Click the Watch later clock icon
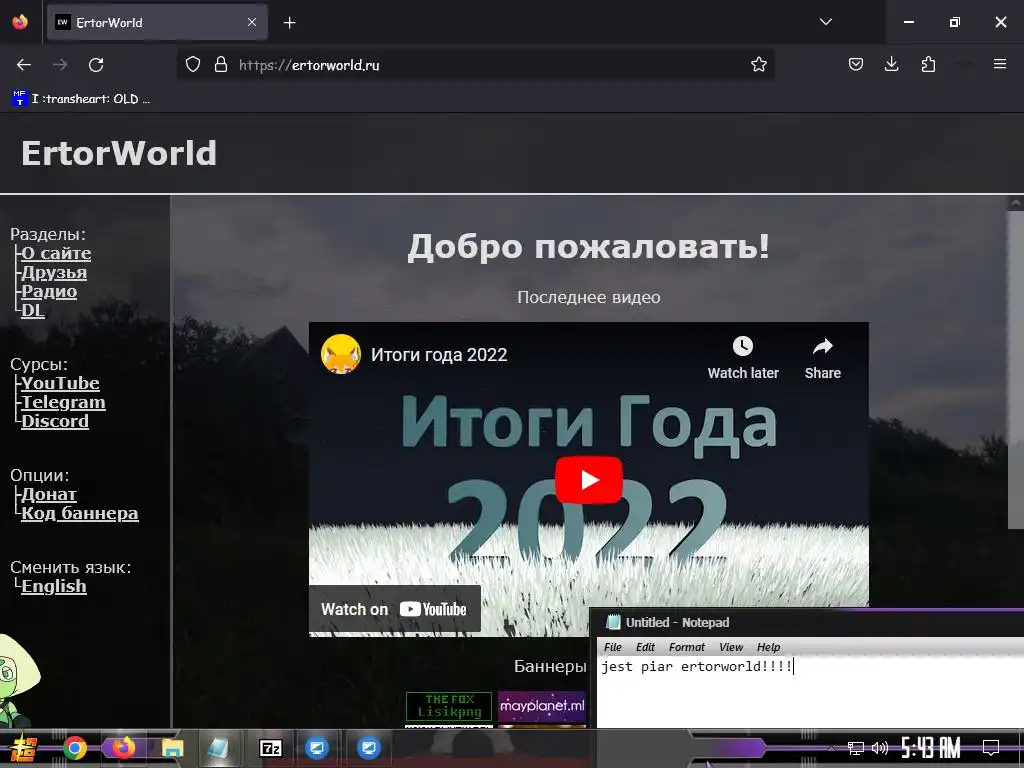Viewport: 1024px width, 768px height. click(x=743, y=346)
